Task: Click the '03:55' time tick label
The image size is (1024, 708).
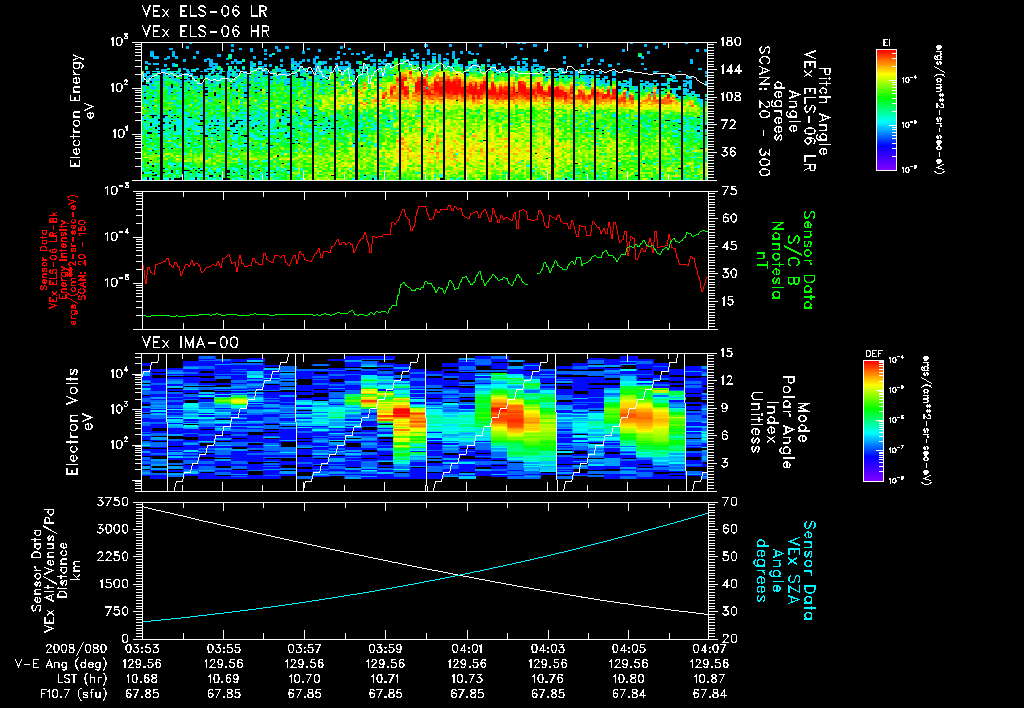Action: click(223, 650)
